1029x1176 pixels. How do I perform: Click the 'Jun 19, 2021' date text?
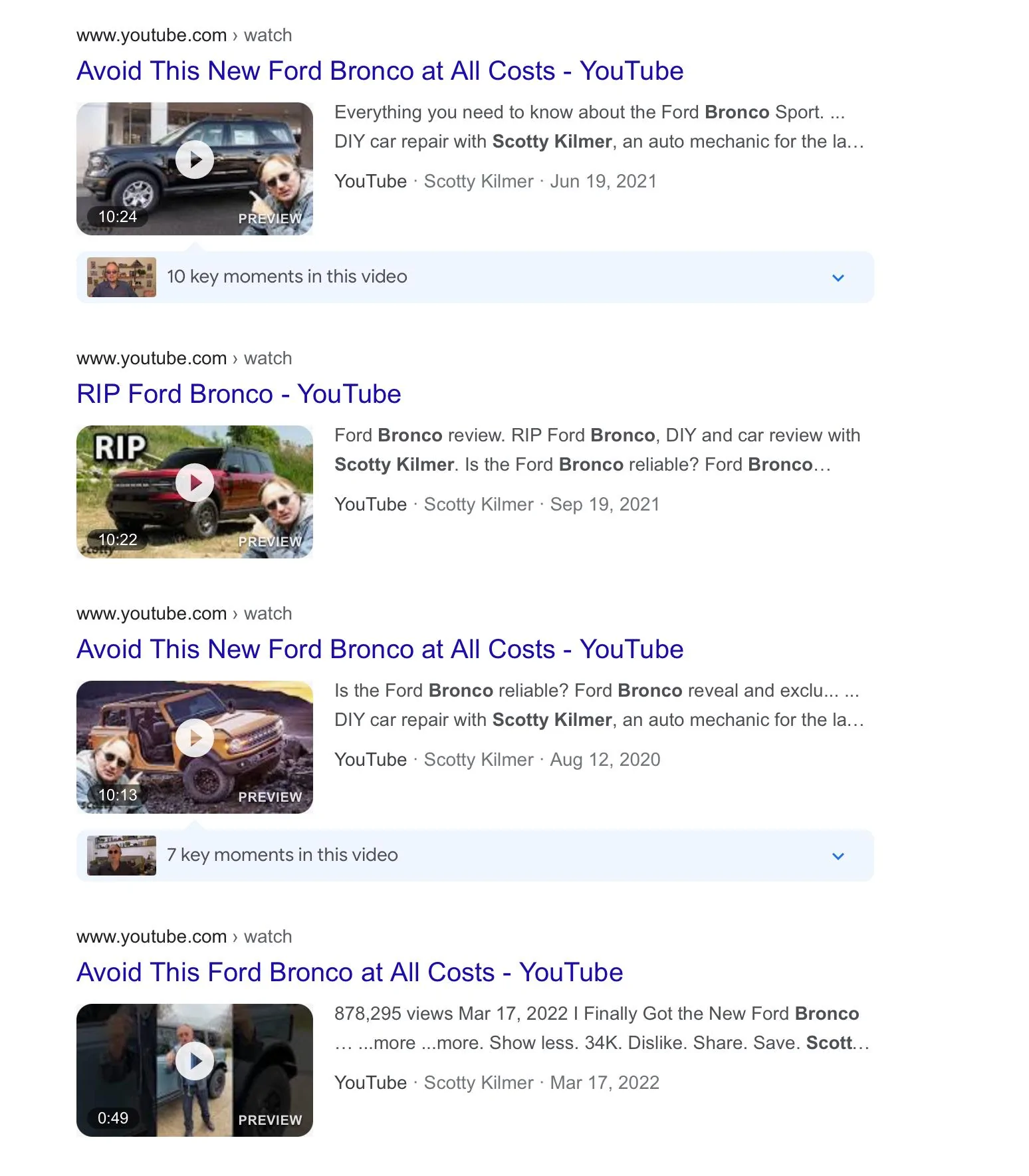604,181
